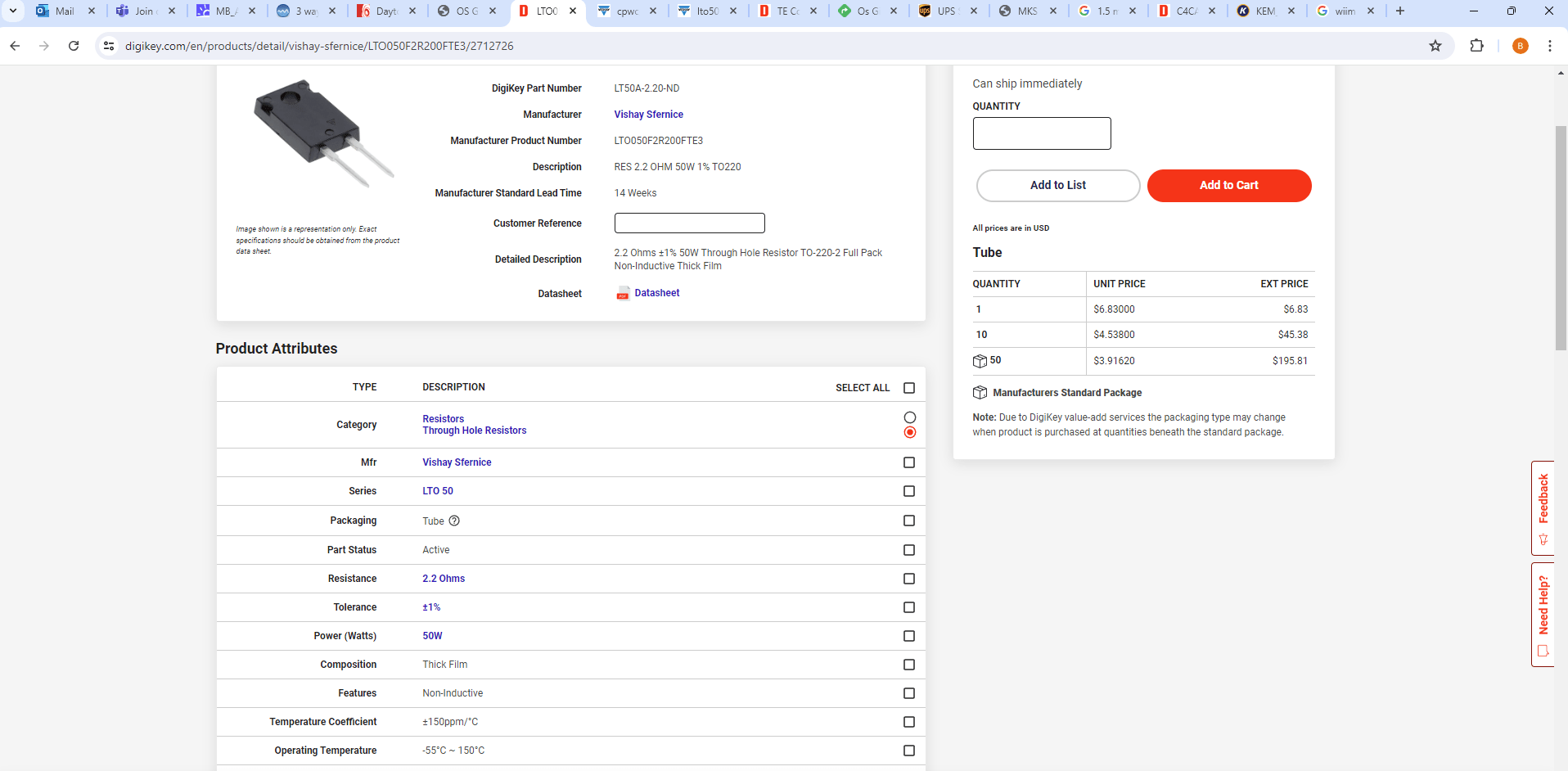Check the Mfr Vishay Sfernice checkbox
The width and height of the screenshot is (1568, 771).
point(909,462)
